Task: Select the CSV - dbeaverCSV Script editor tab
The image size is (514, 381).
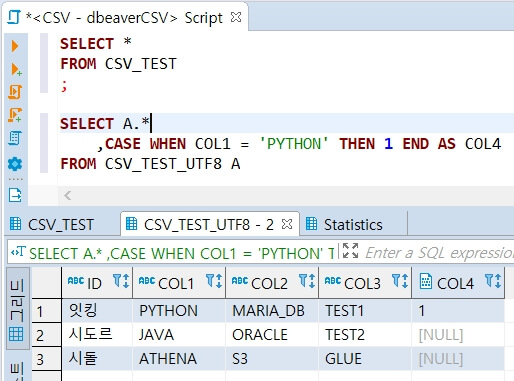Action: pyautogui.click(x=124, y=18)
